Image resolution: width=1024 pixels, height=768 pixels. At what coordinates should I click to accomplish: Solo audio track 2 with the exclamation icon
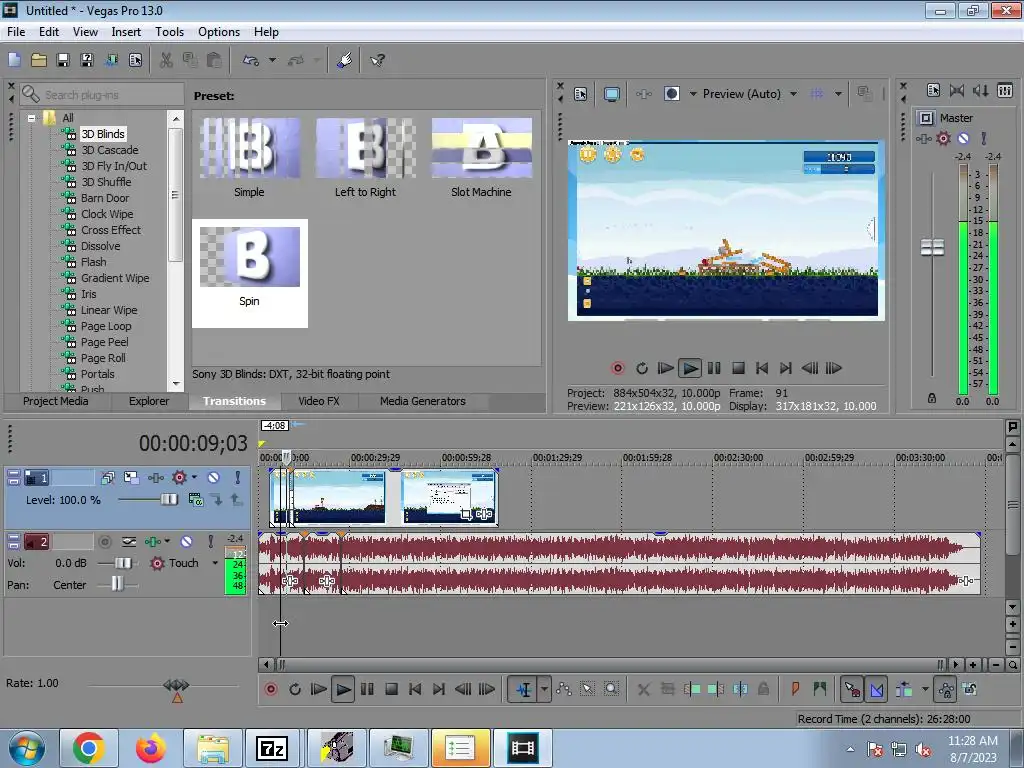[210, 541]
